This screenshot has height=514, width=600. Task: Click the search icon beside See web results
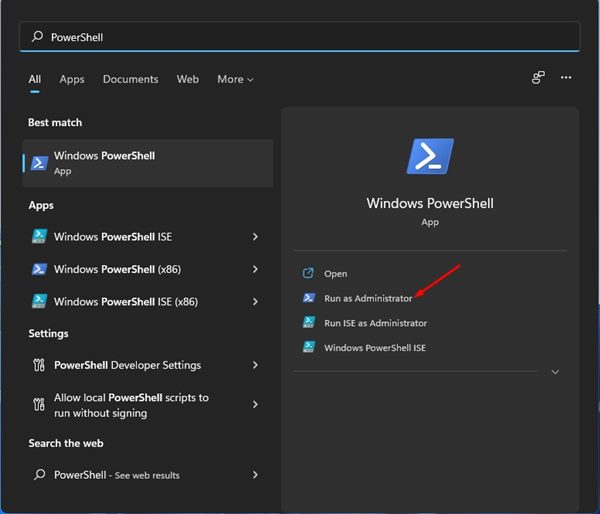pyautogui.click(x=39, y=475)
